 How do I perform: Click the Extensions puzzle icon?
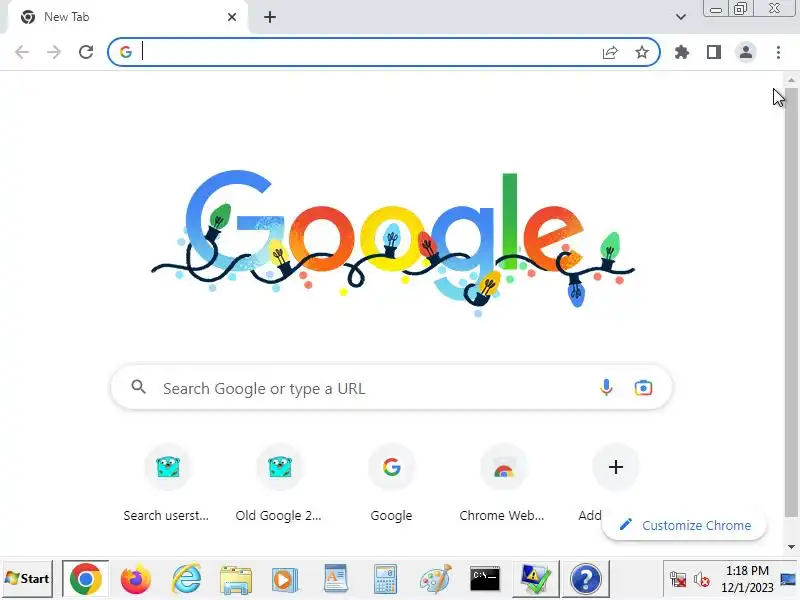pyautogui.click(x=682, y=52)
